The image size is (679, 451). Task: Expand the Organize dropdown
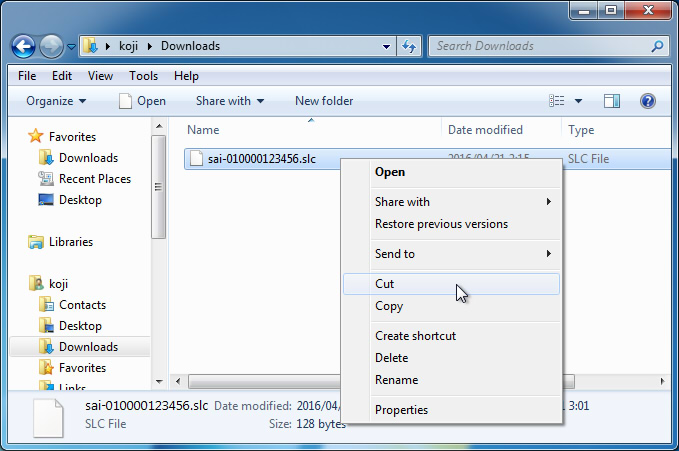[x=56, y=101]
